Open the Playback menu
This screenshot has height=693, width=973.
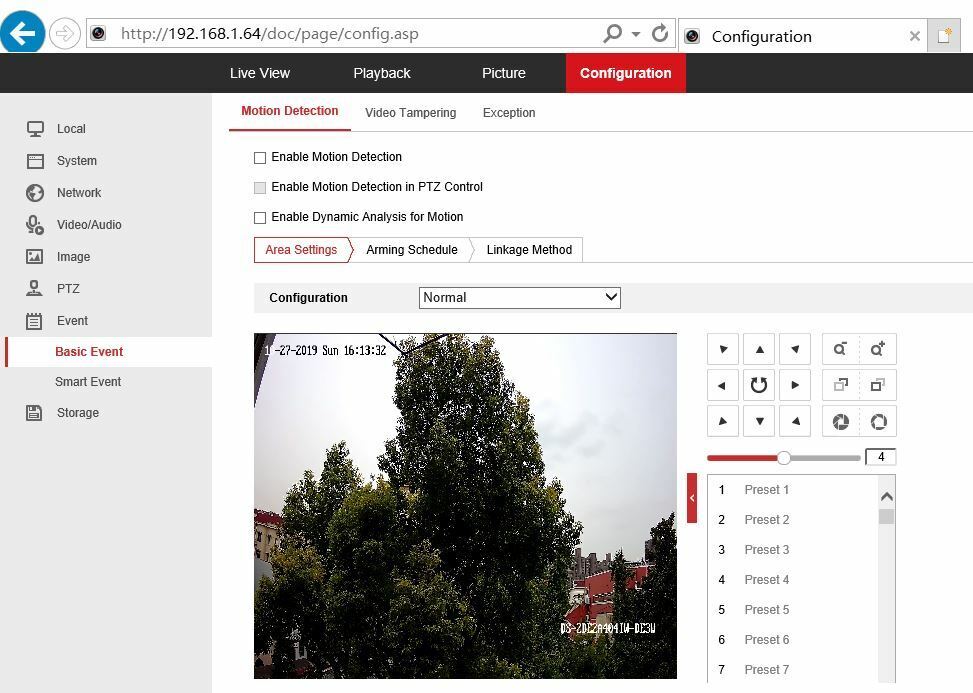[382, 73]
